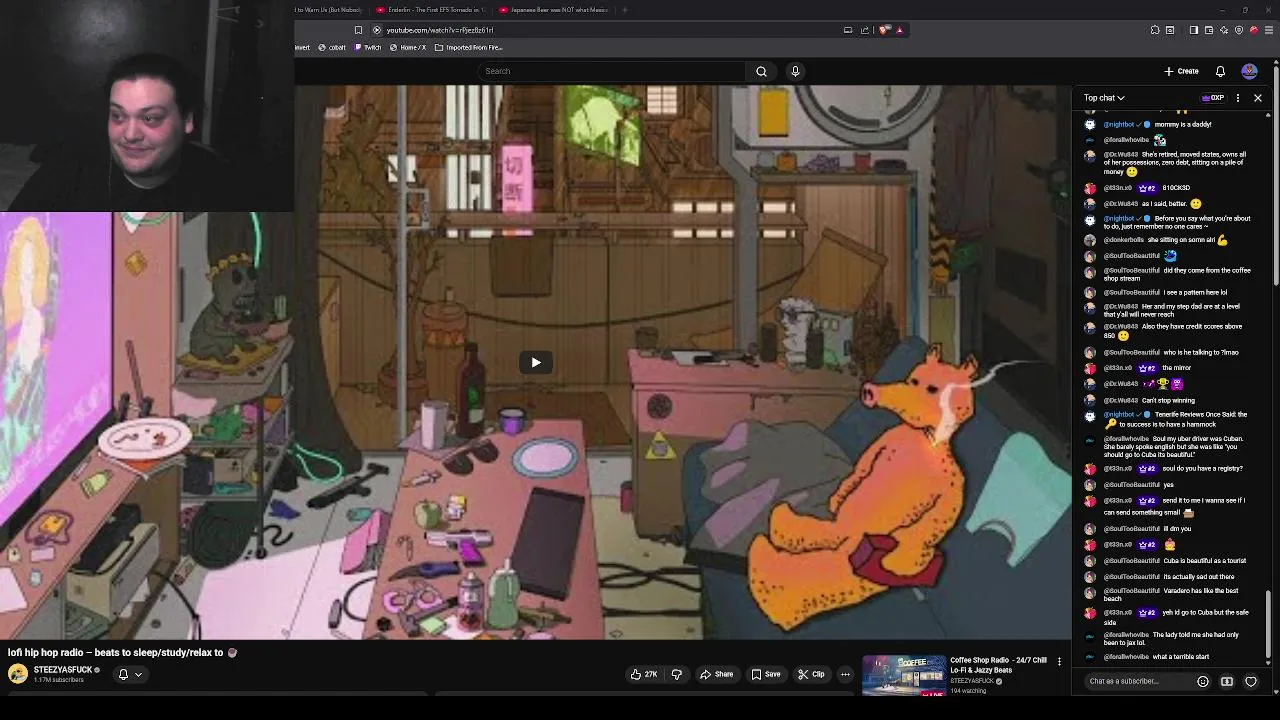Click Brave Rewards triangle icon
Screen dimensions: 1280x720
tap(899, 30)
